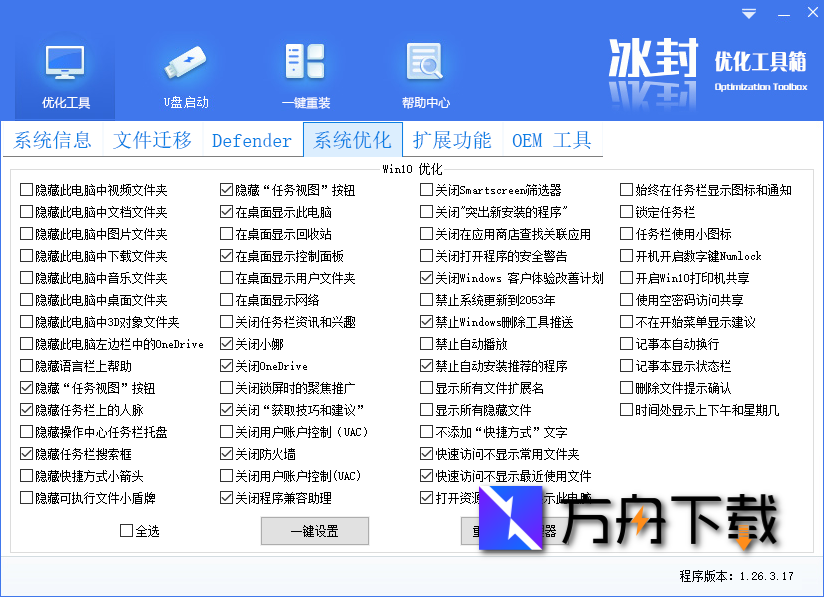Screen dimensions: 824x597
Task: Uncheck 关闭Smartscreen筛选器 option
Action: (x=424, y=188)
